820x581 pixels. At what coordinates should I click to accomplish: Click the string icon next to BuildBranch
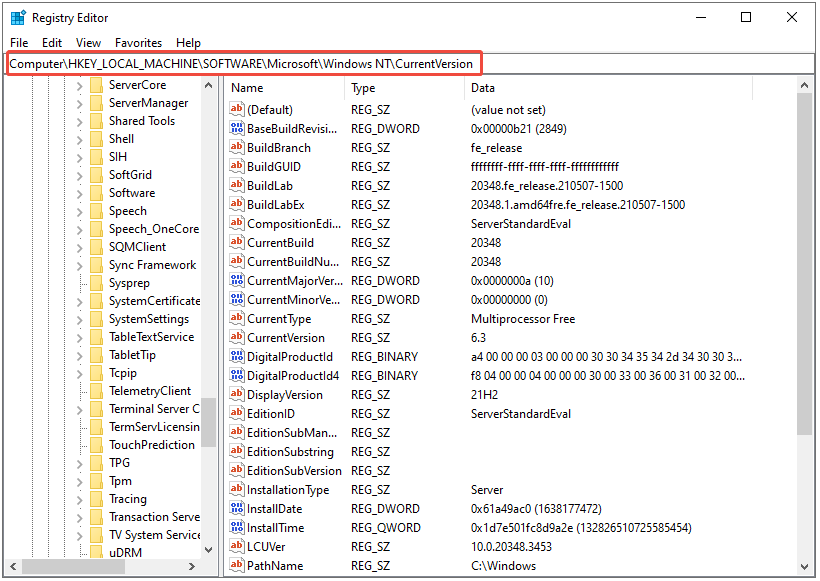(237, 148)
